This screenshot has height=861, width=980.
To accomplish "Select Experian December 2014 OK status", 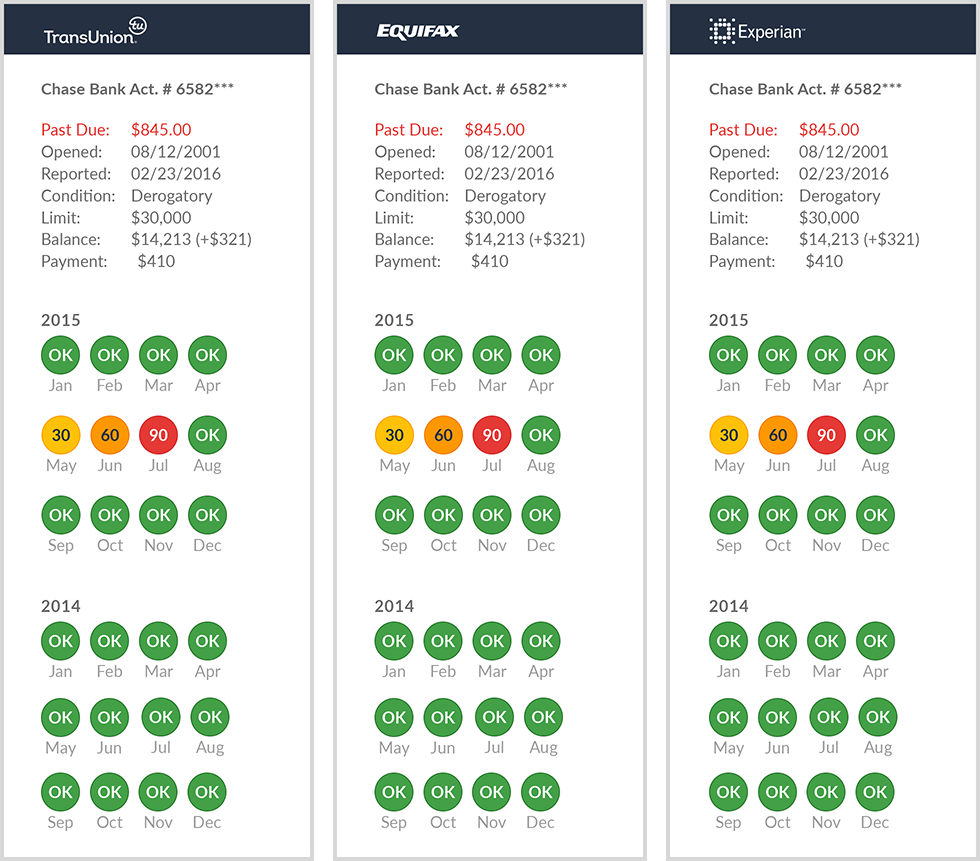I will click(875, 792).
